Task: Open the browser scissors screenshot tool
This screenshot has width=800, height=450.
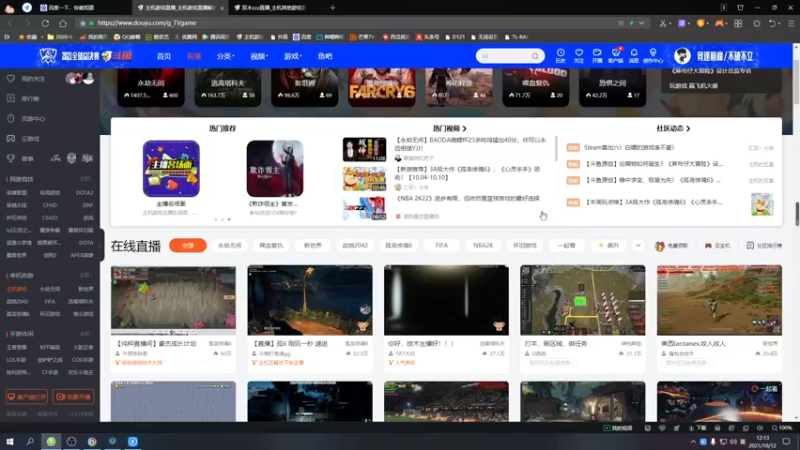Action: point(663,23)
